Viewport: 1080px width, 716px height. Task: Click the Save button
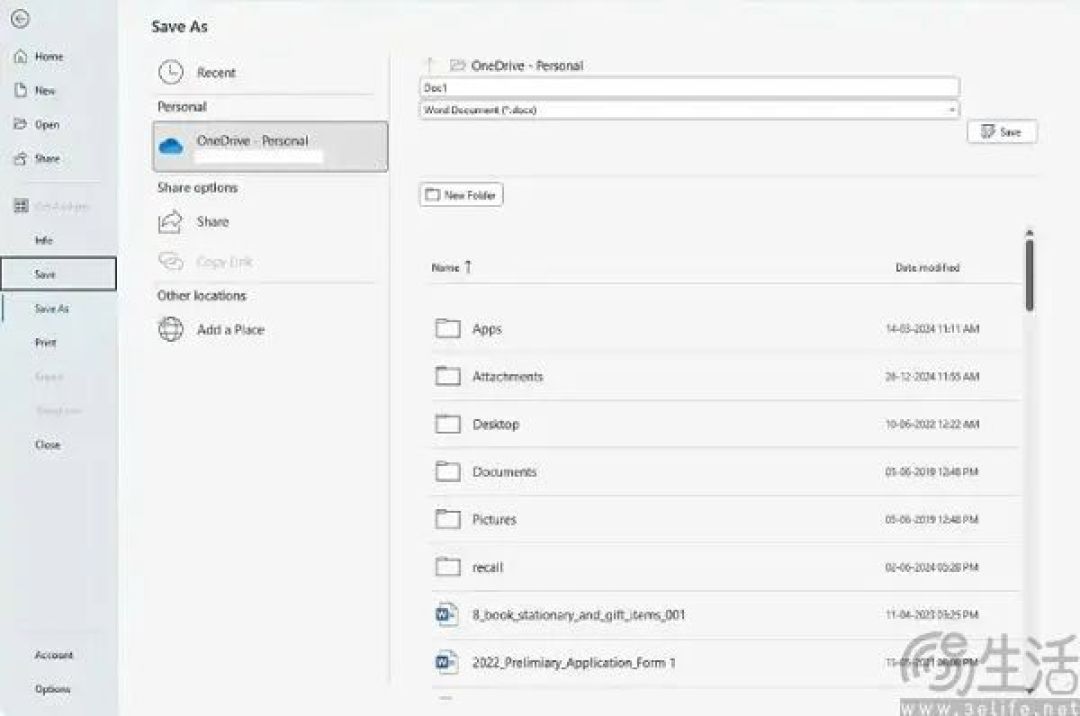click(x=1002, y=132)
